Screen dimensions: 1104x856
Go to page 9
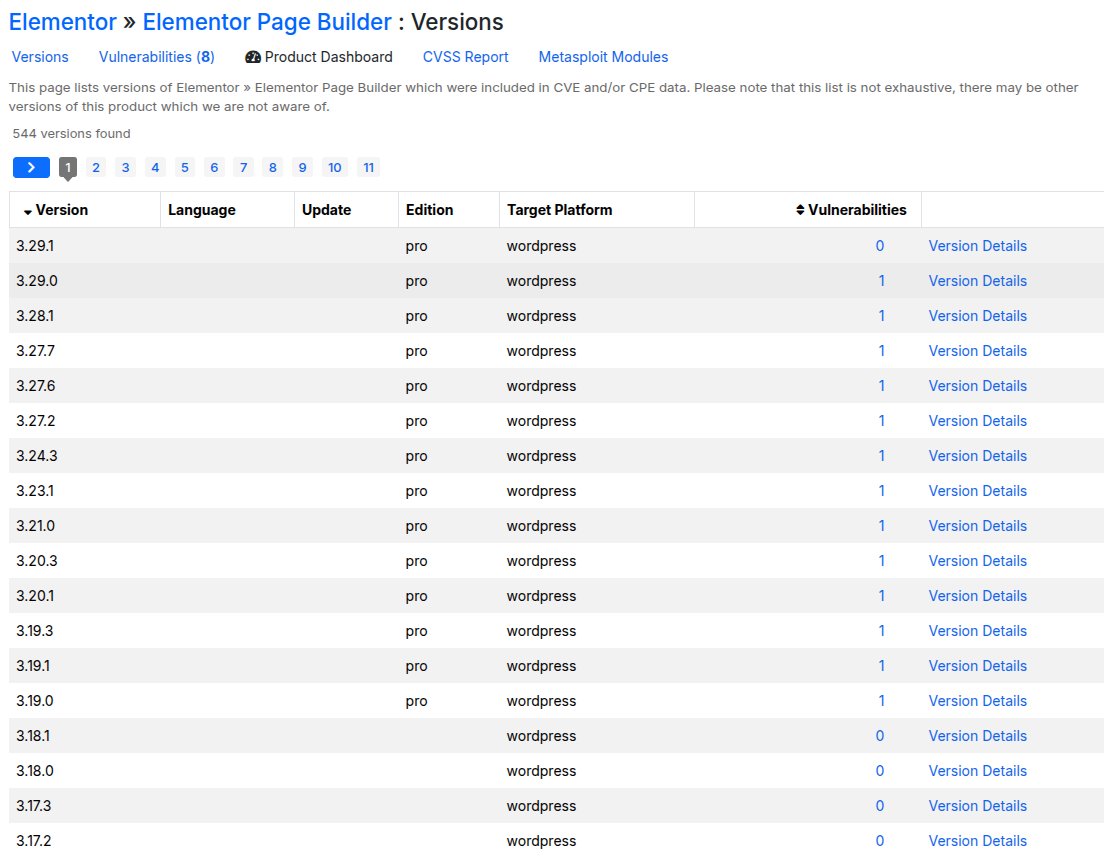tap(302, 168)
